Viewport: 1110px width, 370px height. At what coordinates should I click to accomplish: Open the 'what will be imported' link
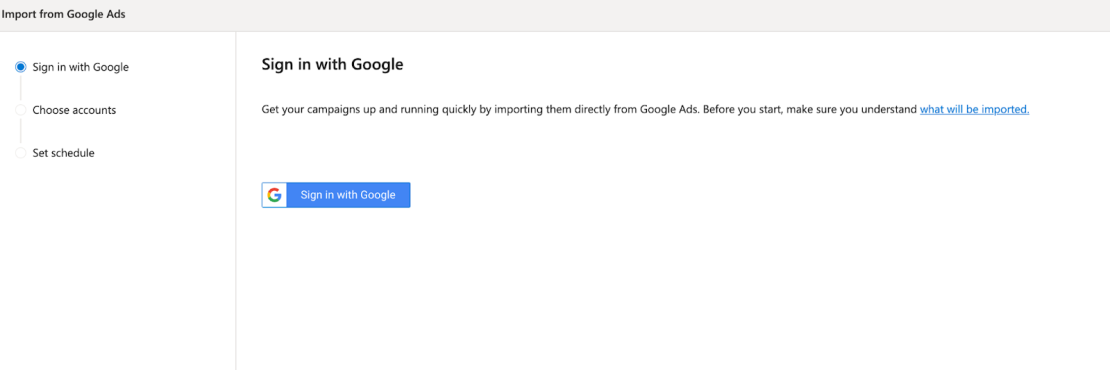(x=974, y=110)
